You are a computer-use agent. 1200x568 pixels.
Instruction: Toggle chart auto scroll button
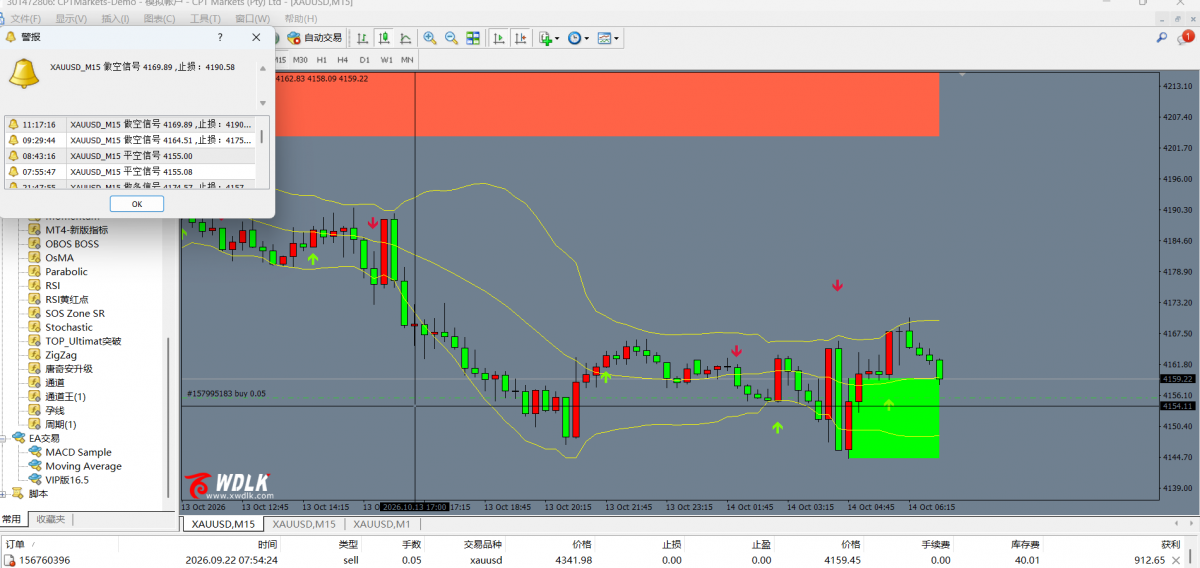pyautogui.click(x=498, y=38)
